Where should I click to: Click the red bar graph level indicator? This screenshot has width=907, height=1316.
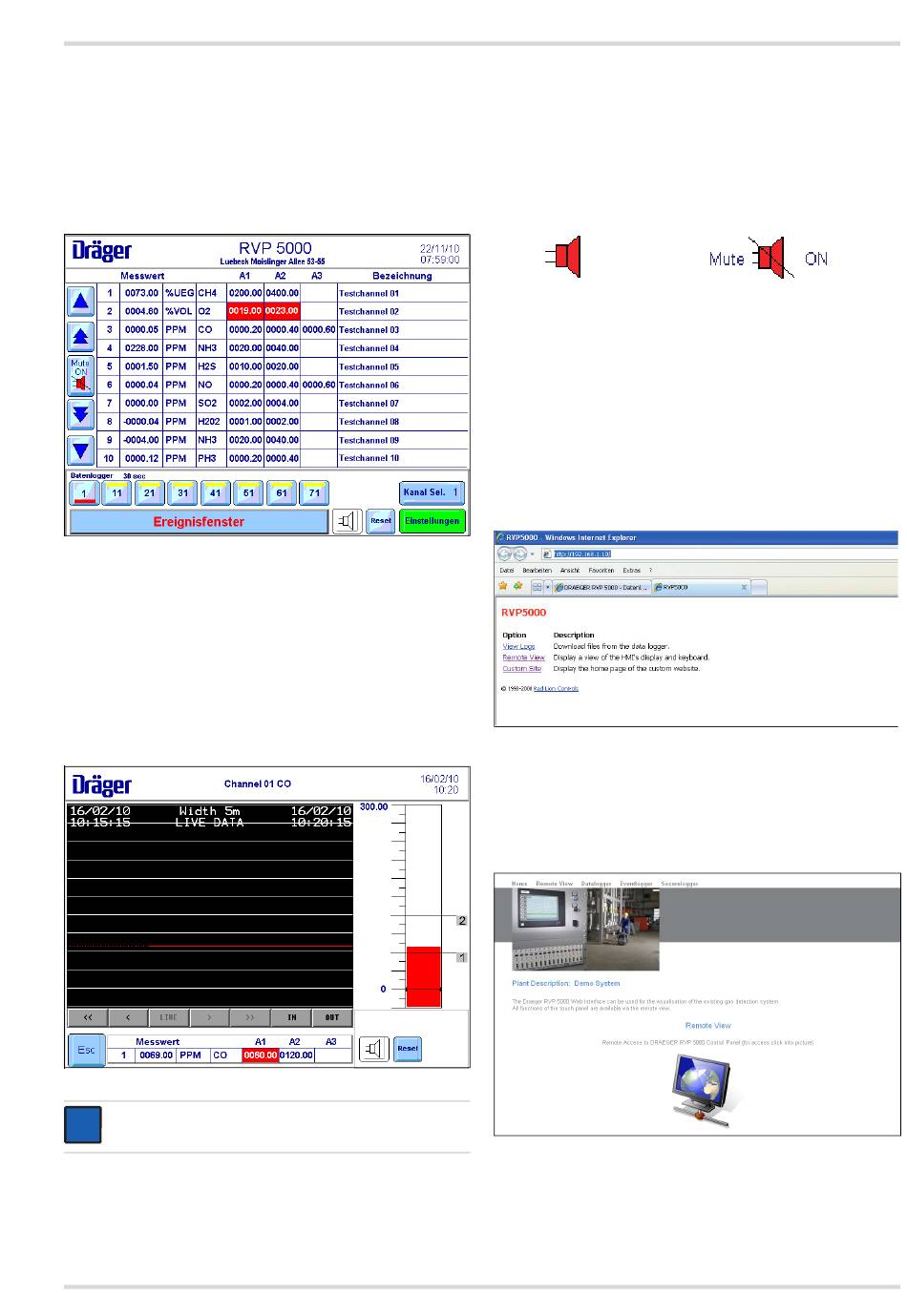[424, 976]
